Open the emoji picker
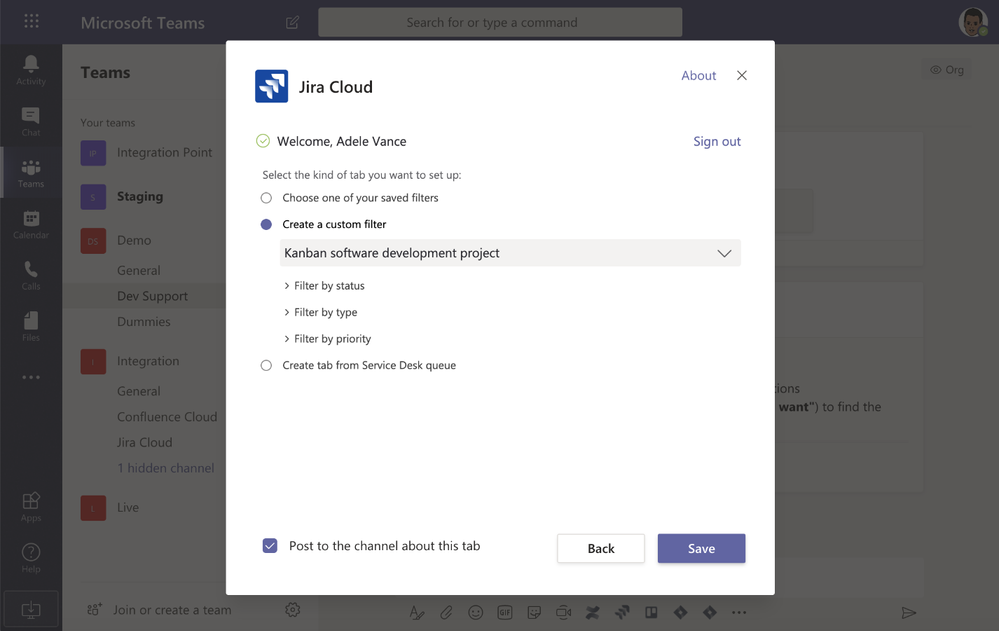Viewport: 999px width, 631px height. point(475,612)
